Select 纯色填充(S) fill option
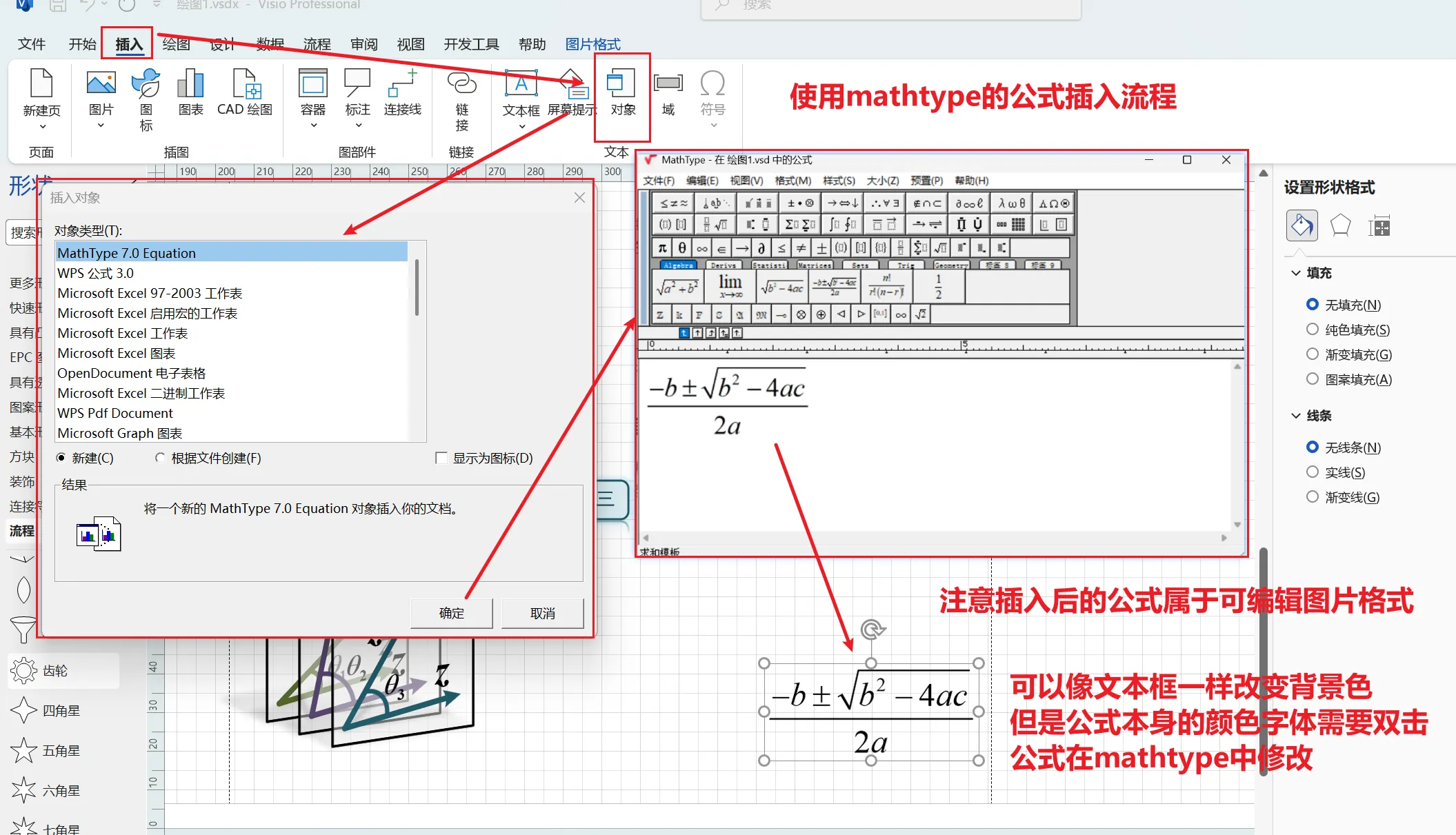The height and width of the screenshot is (835, 1456). (x=1313, y=330)
